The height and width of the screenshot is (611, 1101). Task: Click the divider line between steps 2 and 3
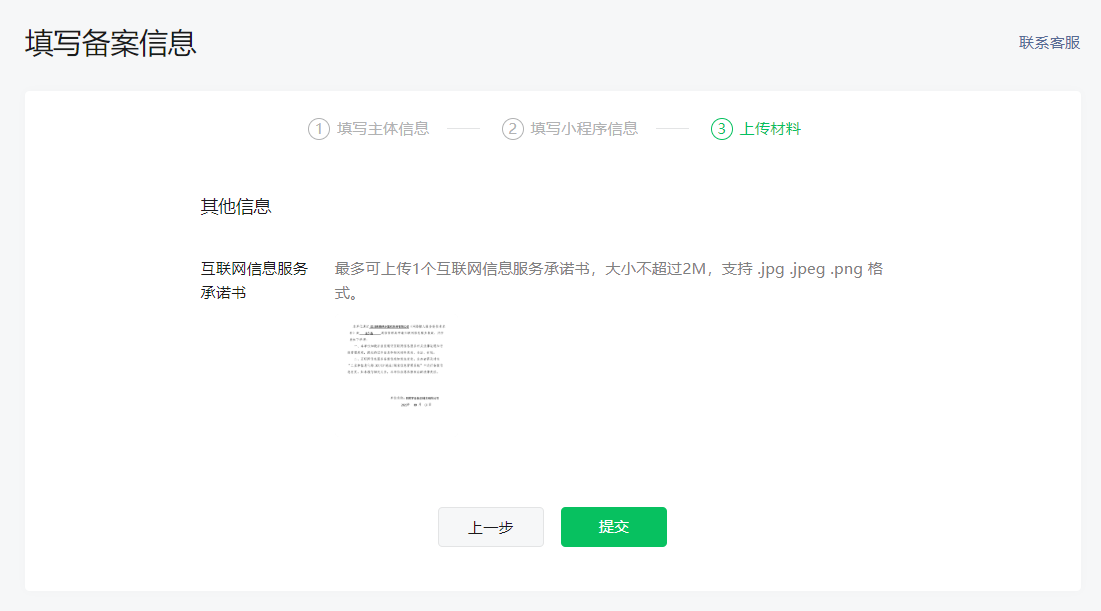(x=672, y=129)
